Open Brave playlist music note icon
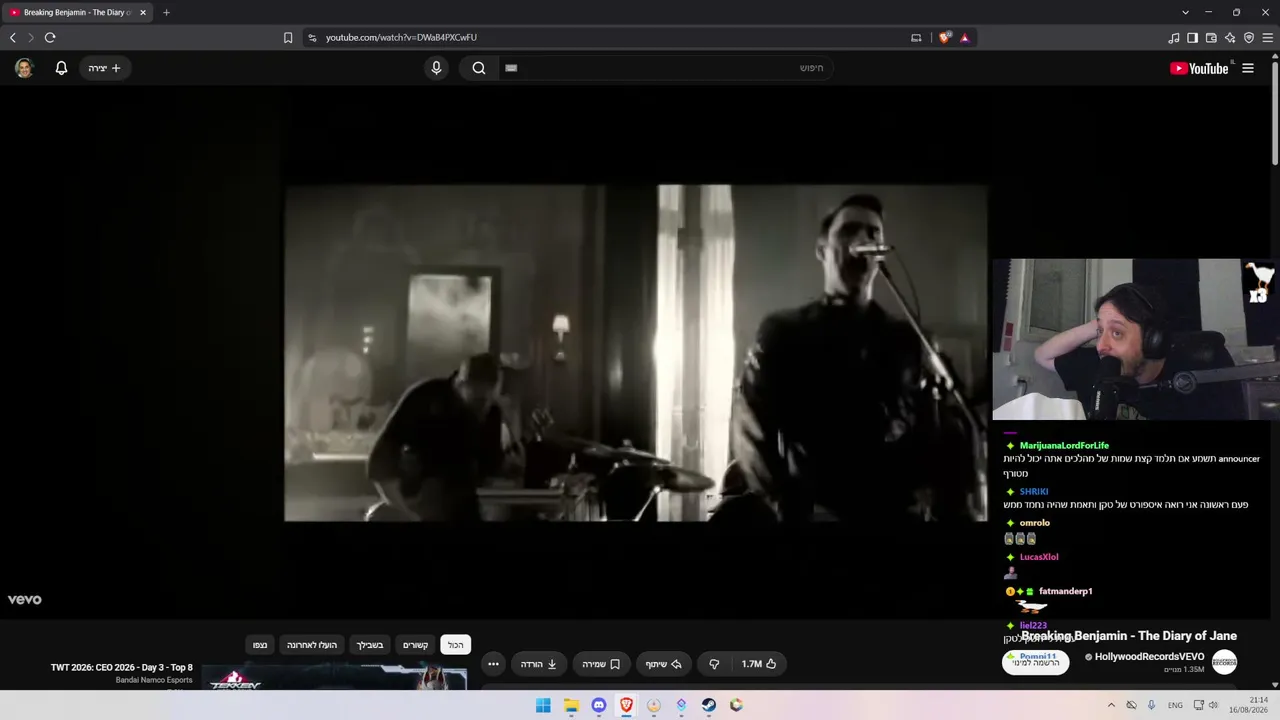 click(1174, 38)
